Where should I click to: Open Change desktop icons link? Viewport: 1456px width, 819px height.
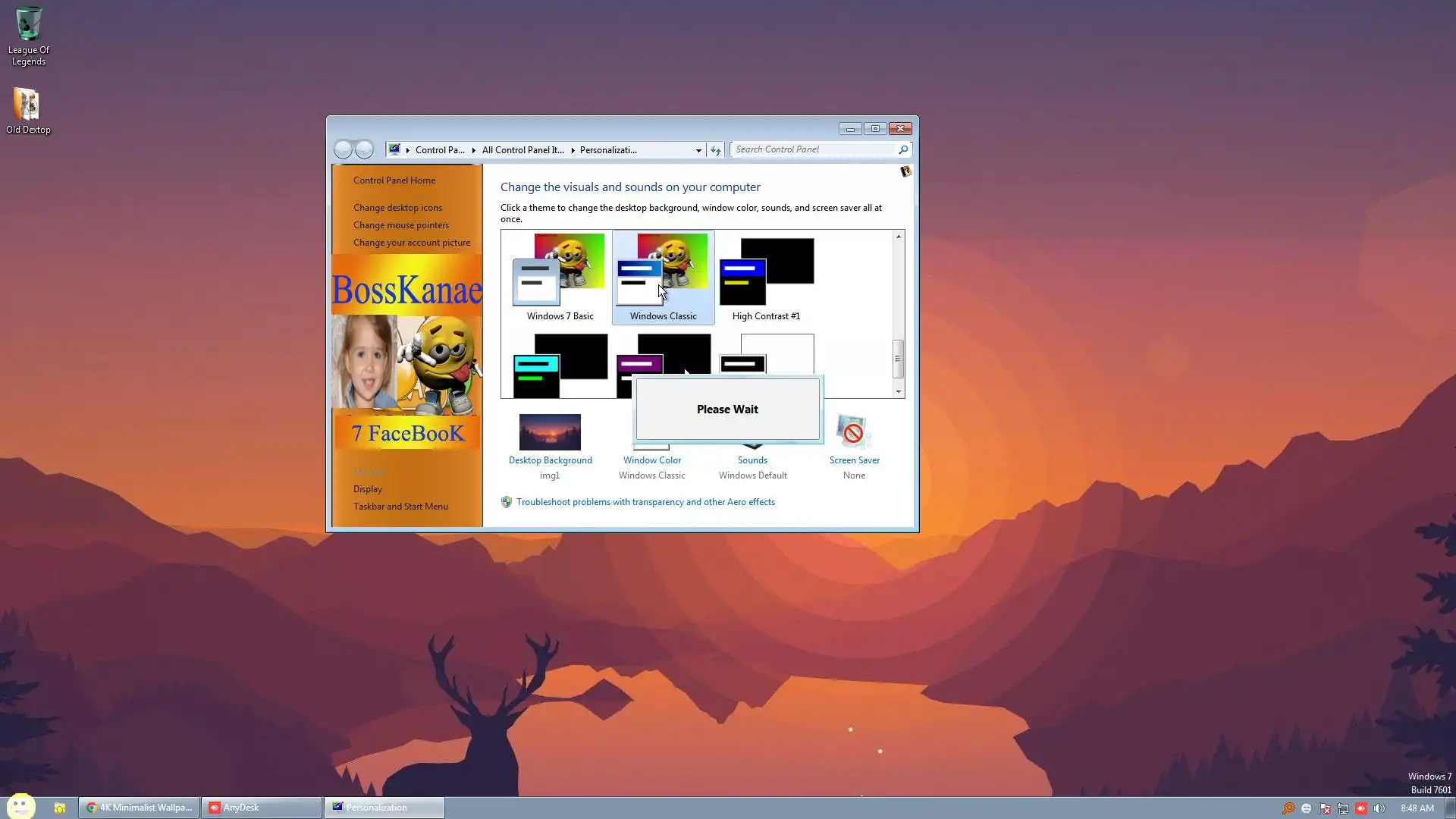click(397, 208)
